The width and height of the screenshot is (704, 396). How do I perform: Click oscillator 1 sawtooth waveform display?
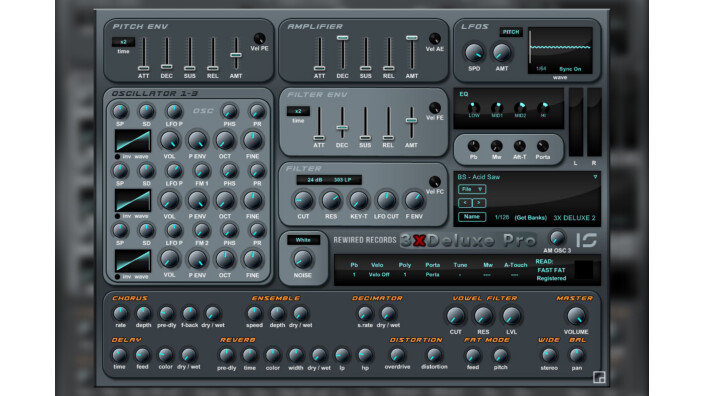[133, 141]
